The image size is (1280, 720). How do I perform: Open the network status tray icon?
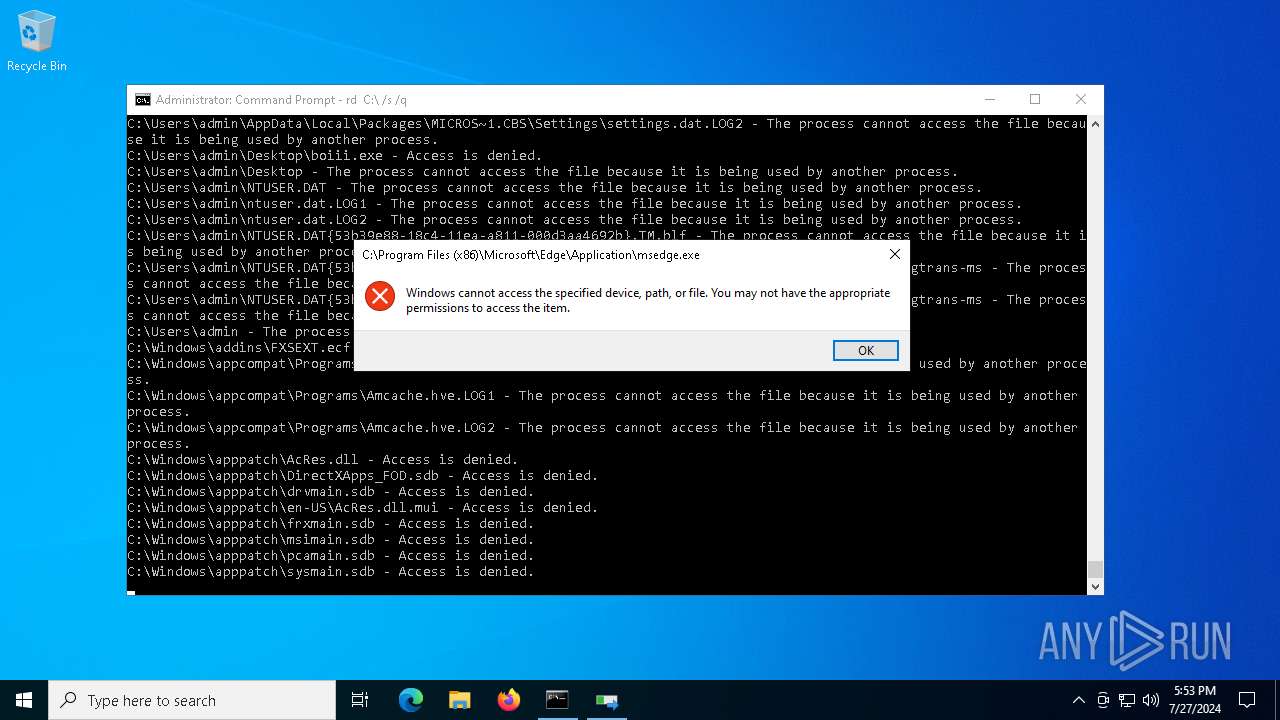point(1127,700)
